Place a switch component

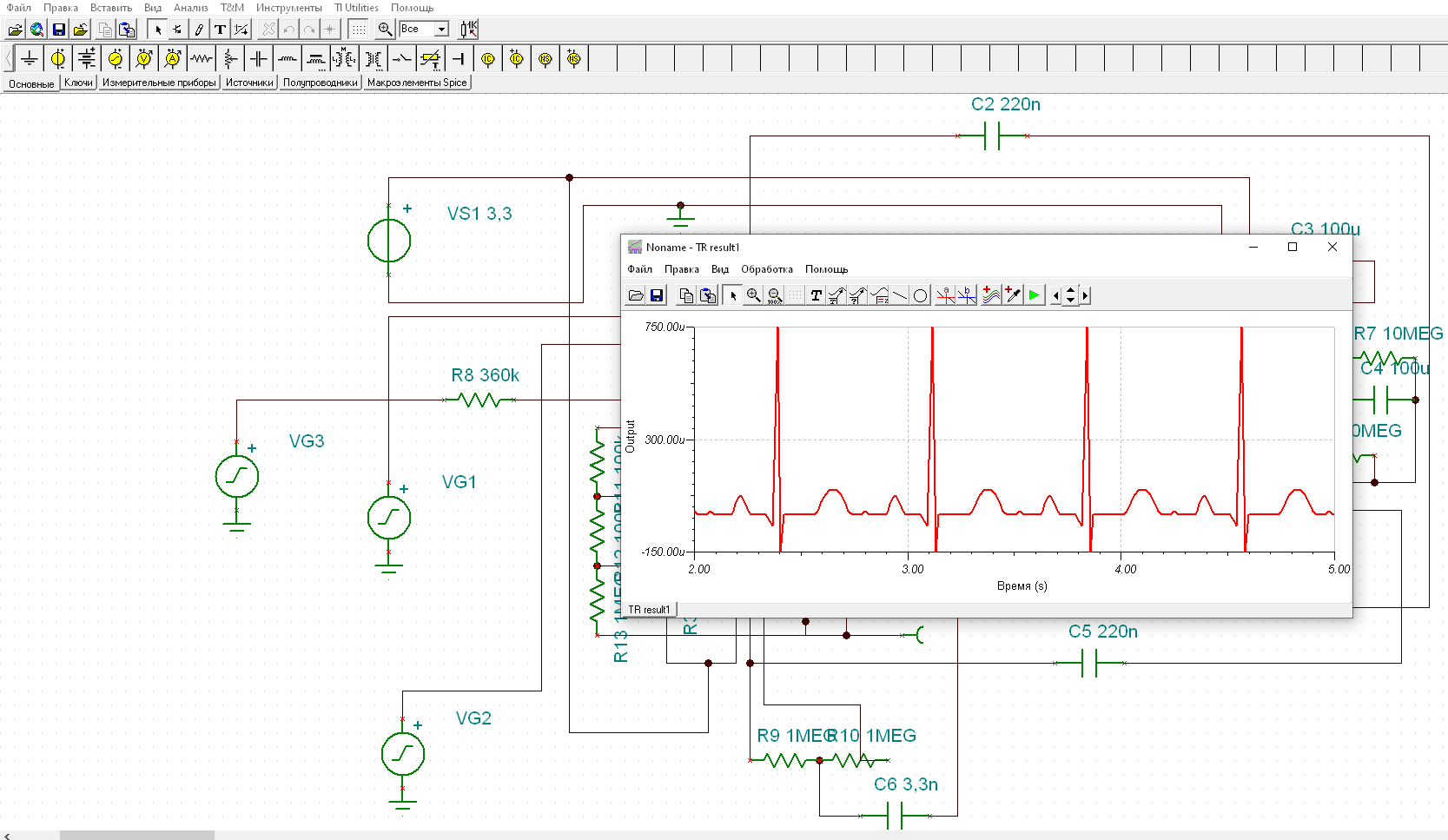click(402, 59)
